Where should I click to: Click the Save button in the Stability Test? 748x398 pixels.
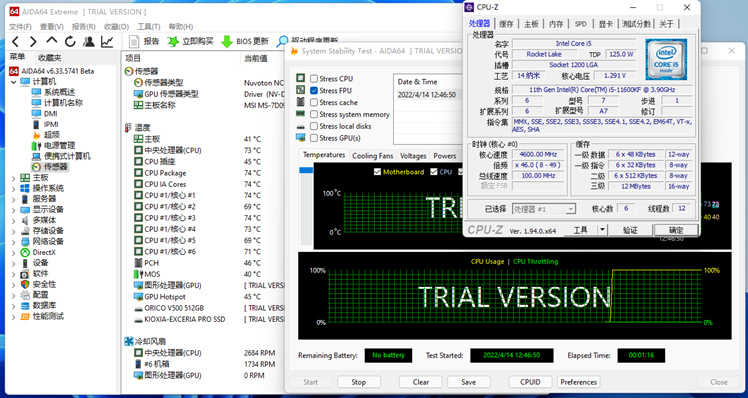pyautogui.click(x=468, y=382)
